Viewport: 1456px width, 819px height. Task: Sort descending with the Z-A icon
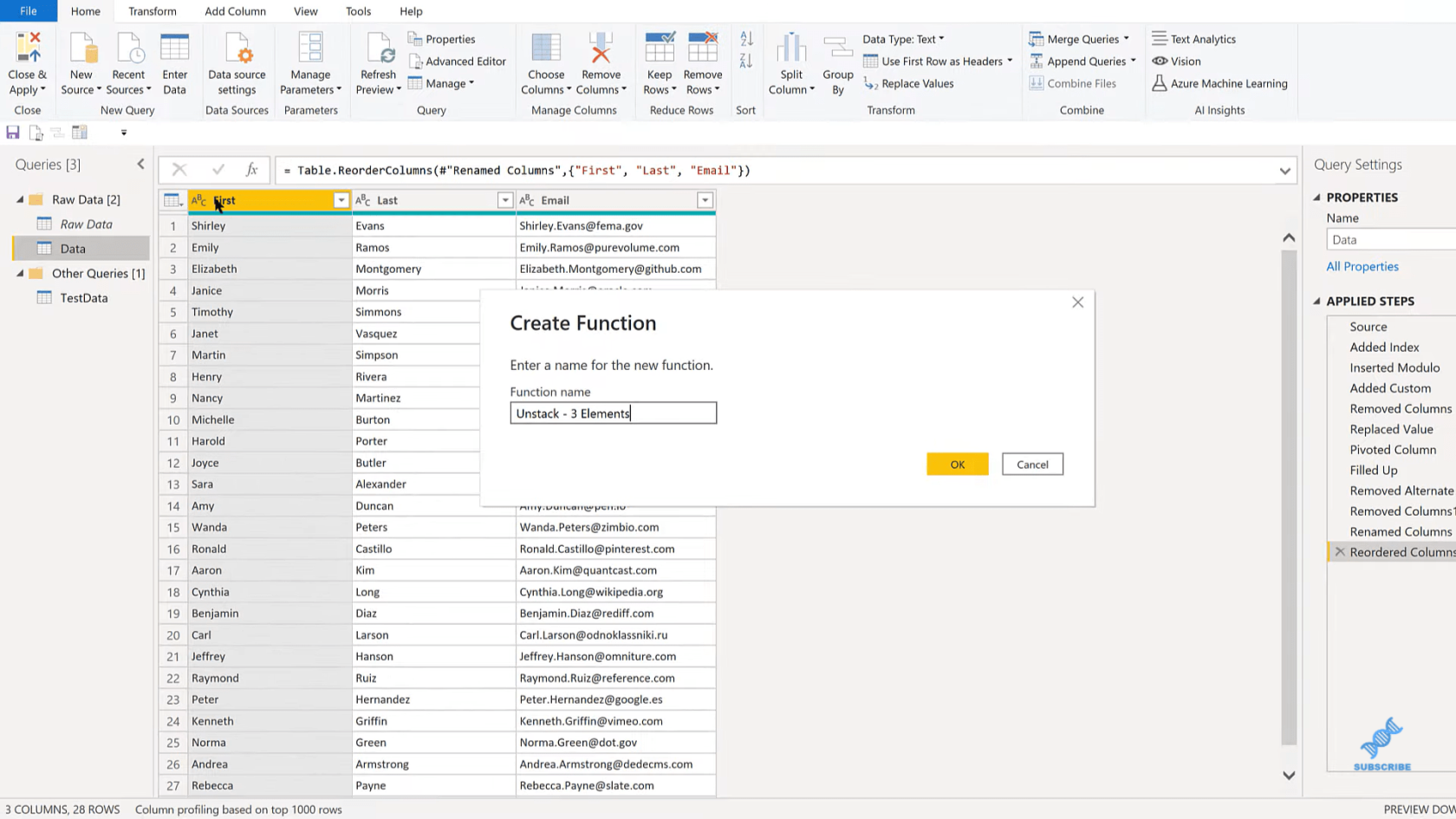coord(746,61)
